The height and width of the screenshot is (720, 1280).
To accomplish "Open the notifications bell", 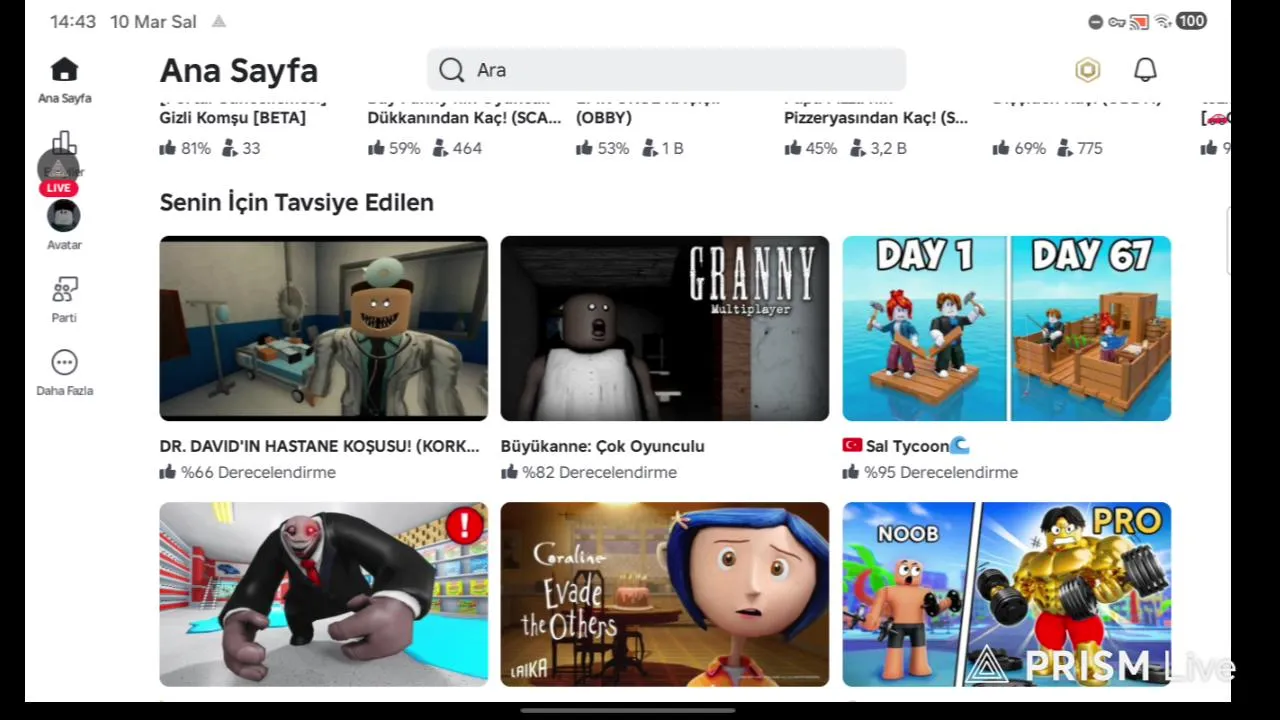I will point(1145,70).
